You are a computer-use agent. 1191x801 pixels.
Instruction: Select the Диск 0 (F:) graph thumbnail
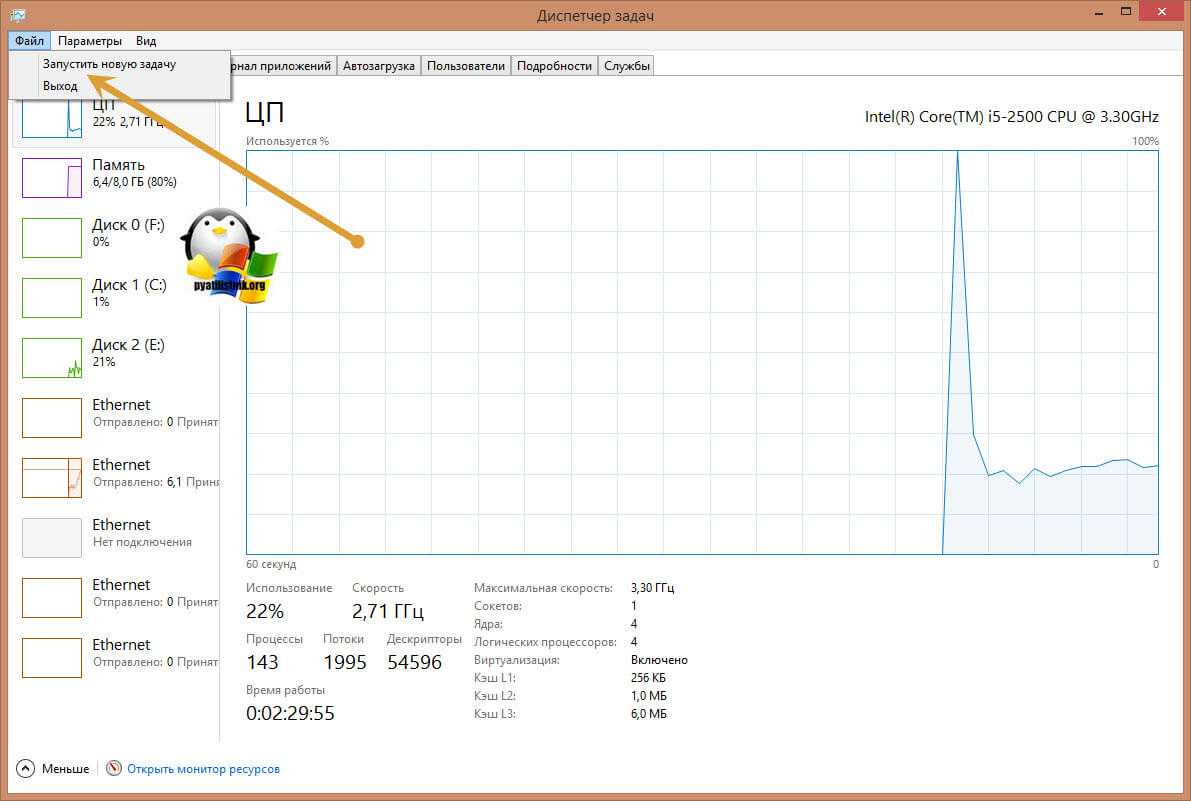[x=52, y=238]
